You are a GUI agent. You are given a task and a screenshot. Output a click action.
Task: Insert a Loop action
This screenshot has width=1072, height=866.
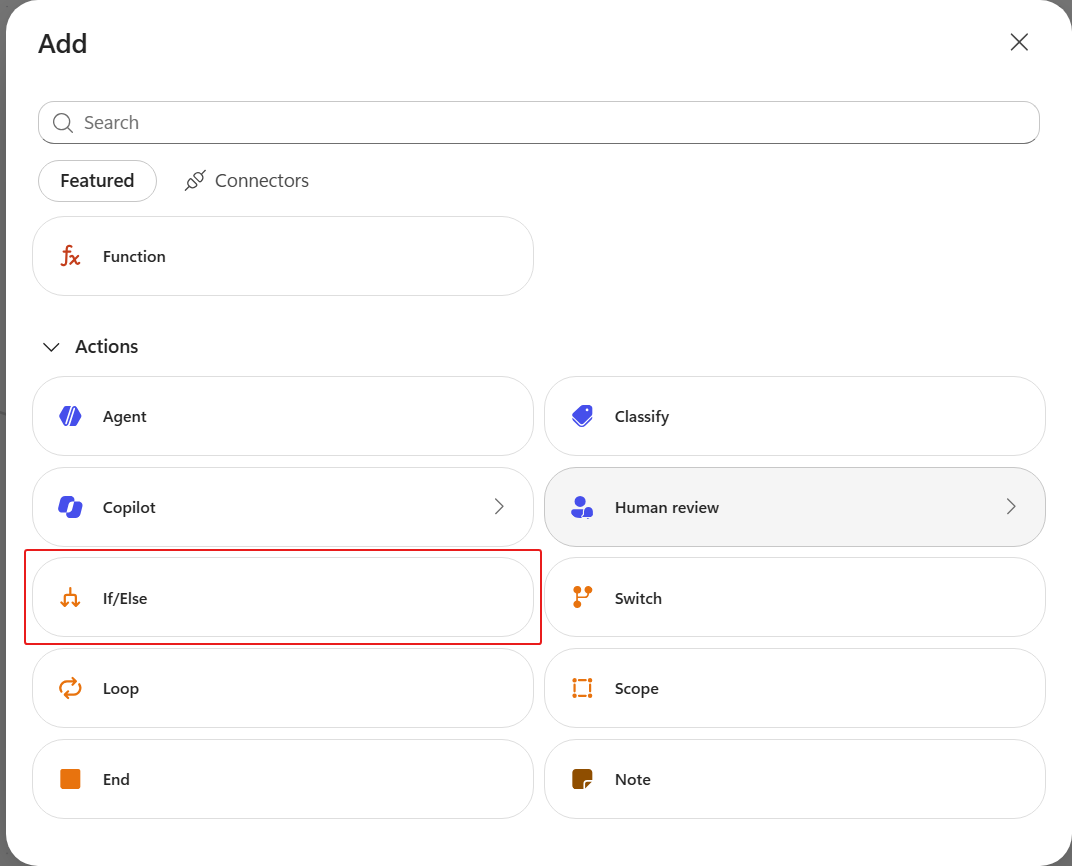(x=283, y=688)
